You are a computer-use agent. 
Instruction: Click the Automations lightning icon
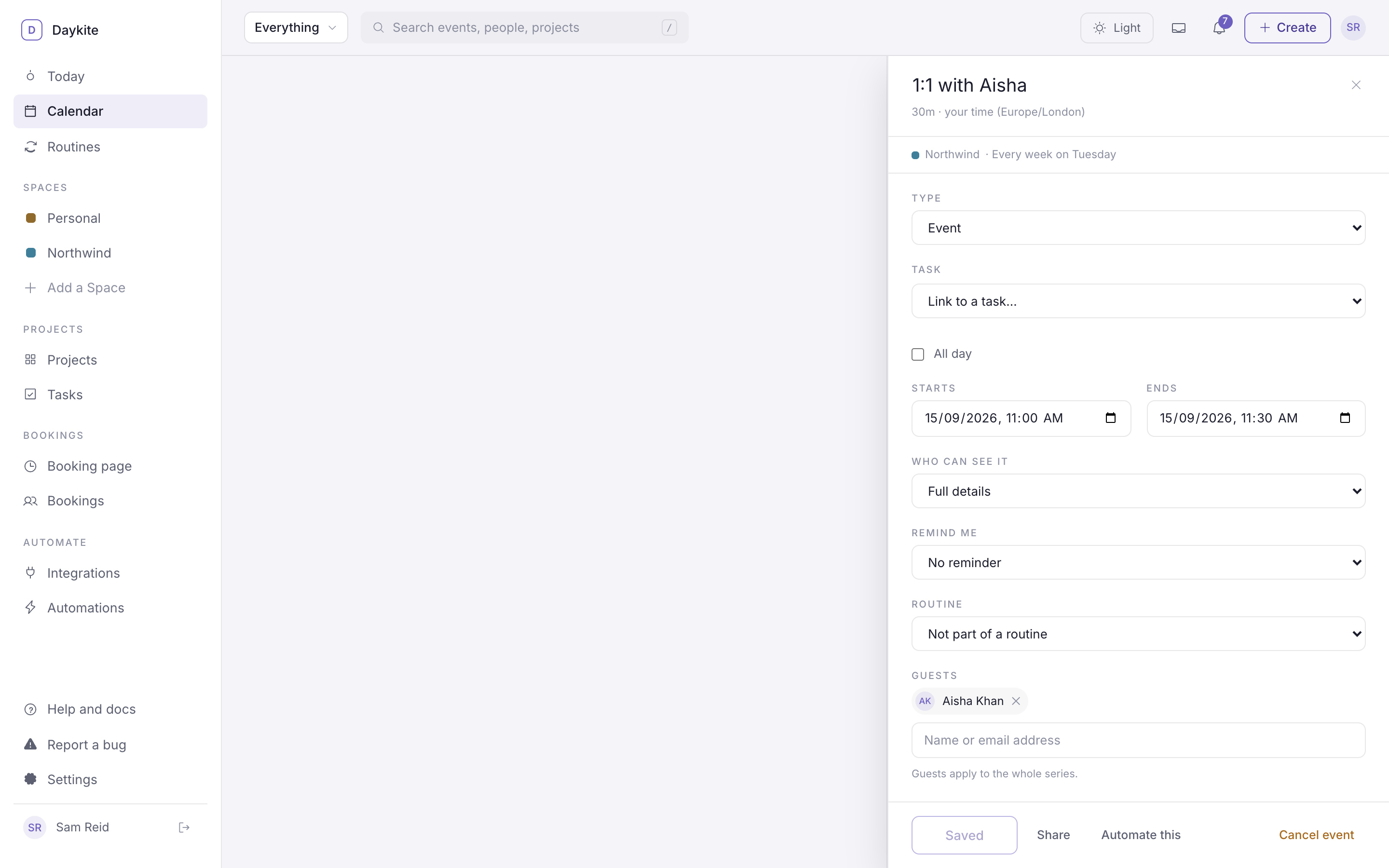(x=30, y=608)
